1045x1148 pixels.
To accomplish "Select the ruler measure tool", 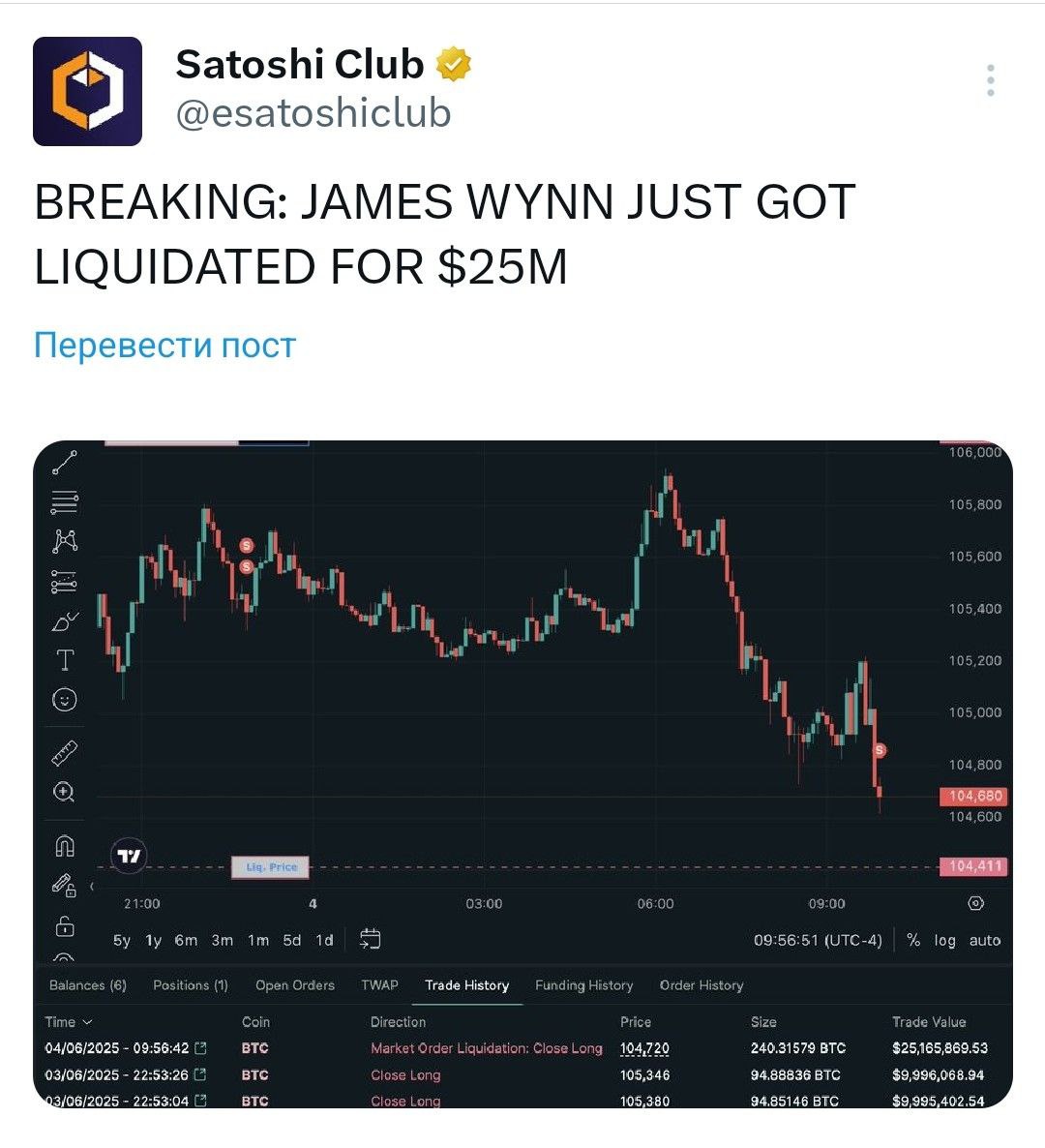I will [x=65, y=753].
